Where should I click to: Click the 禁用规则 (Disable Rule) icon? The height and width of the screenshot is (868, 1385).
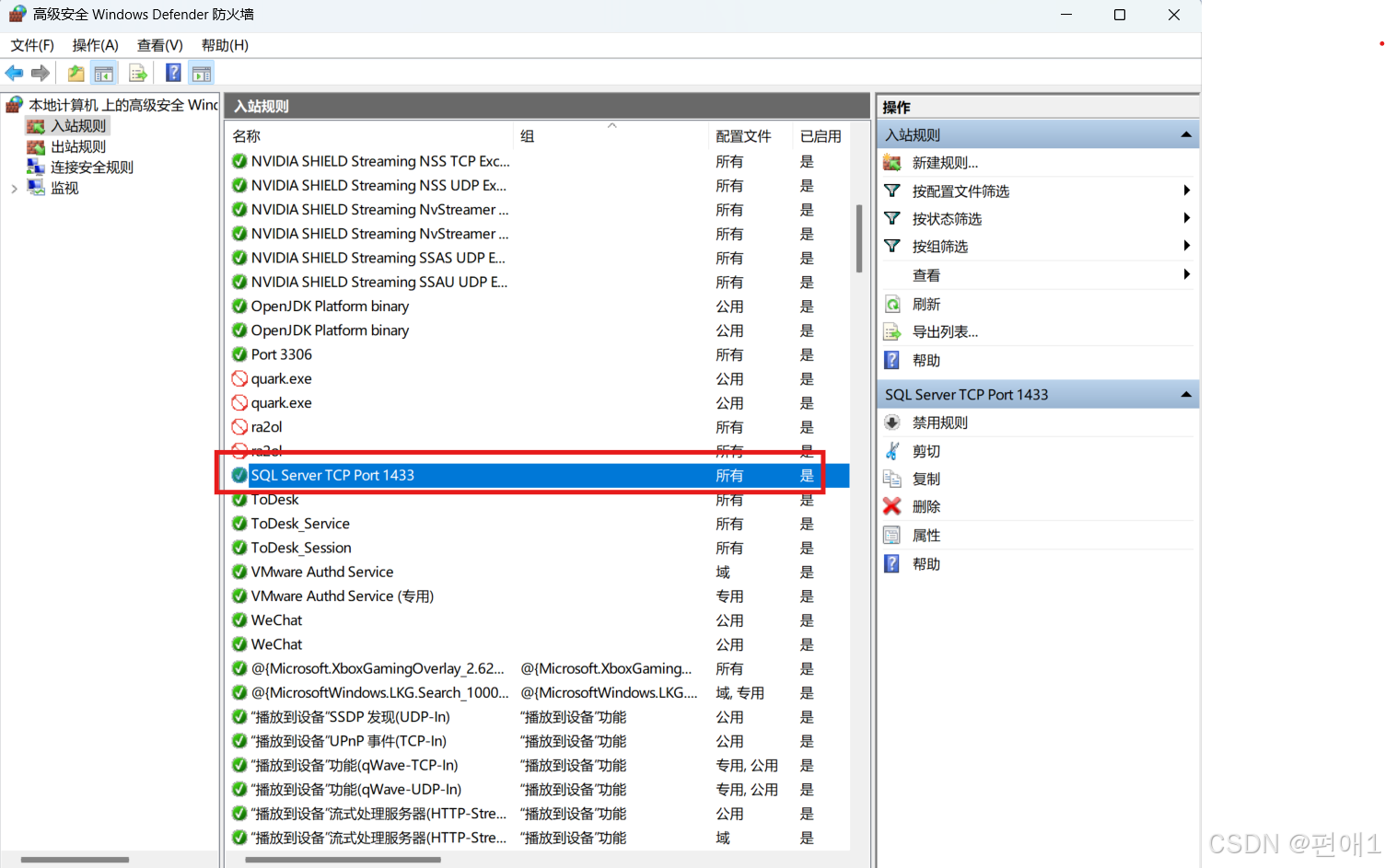891,422
